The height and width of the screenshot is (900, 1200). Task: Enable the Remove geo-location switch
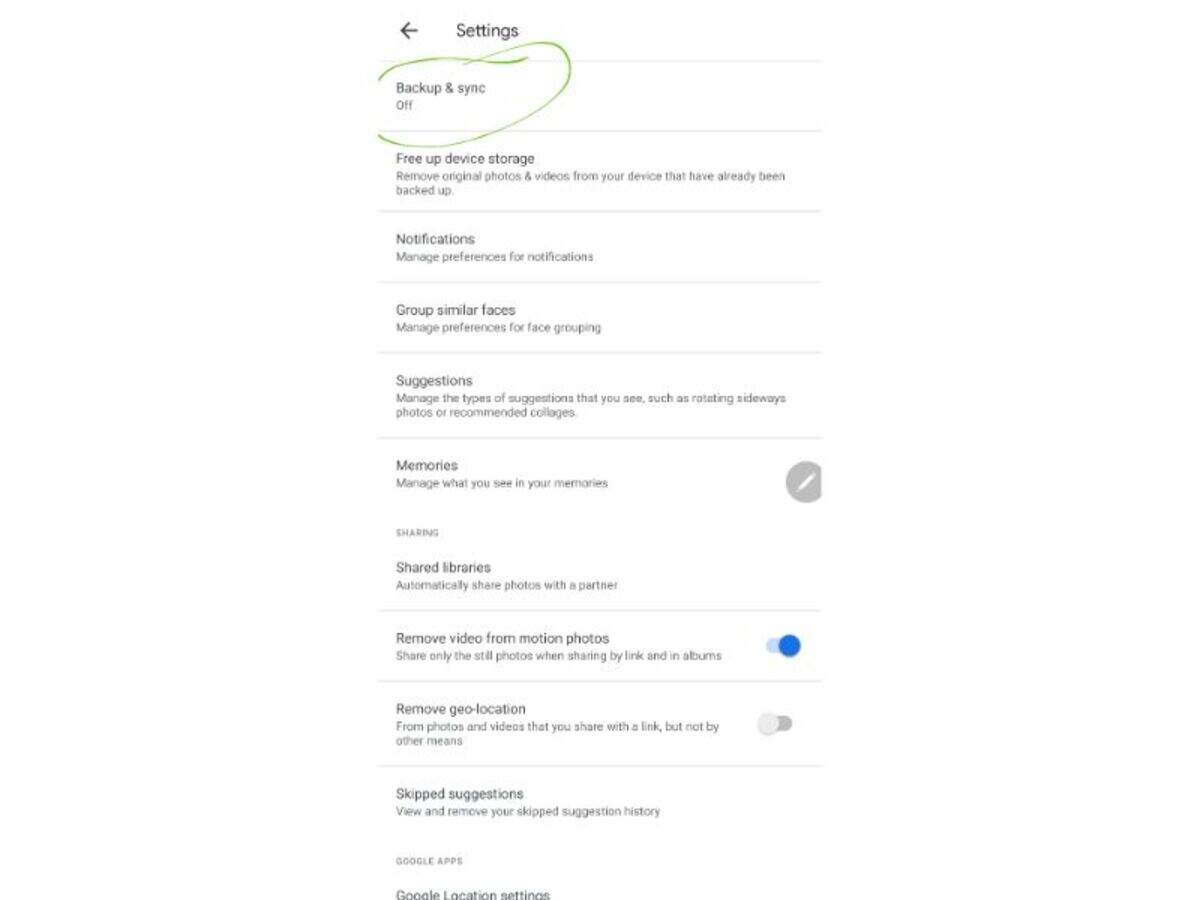pos(775,724)
